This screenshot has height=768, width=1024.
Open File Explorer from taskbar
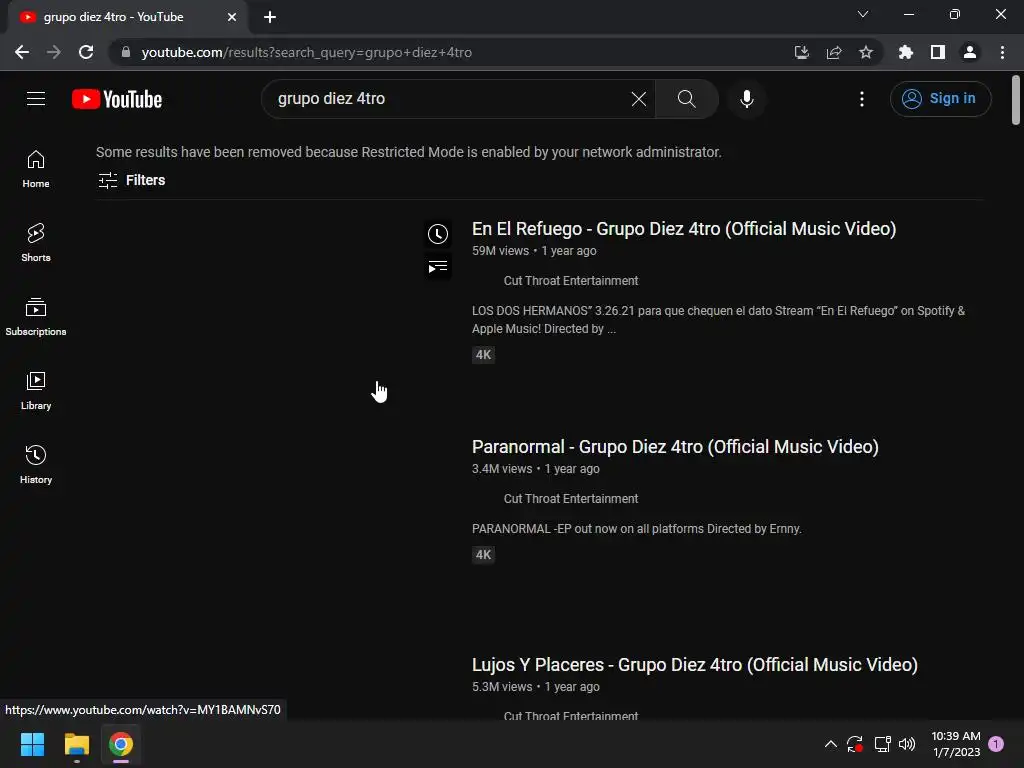76,744
